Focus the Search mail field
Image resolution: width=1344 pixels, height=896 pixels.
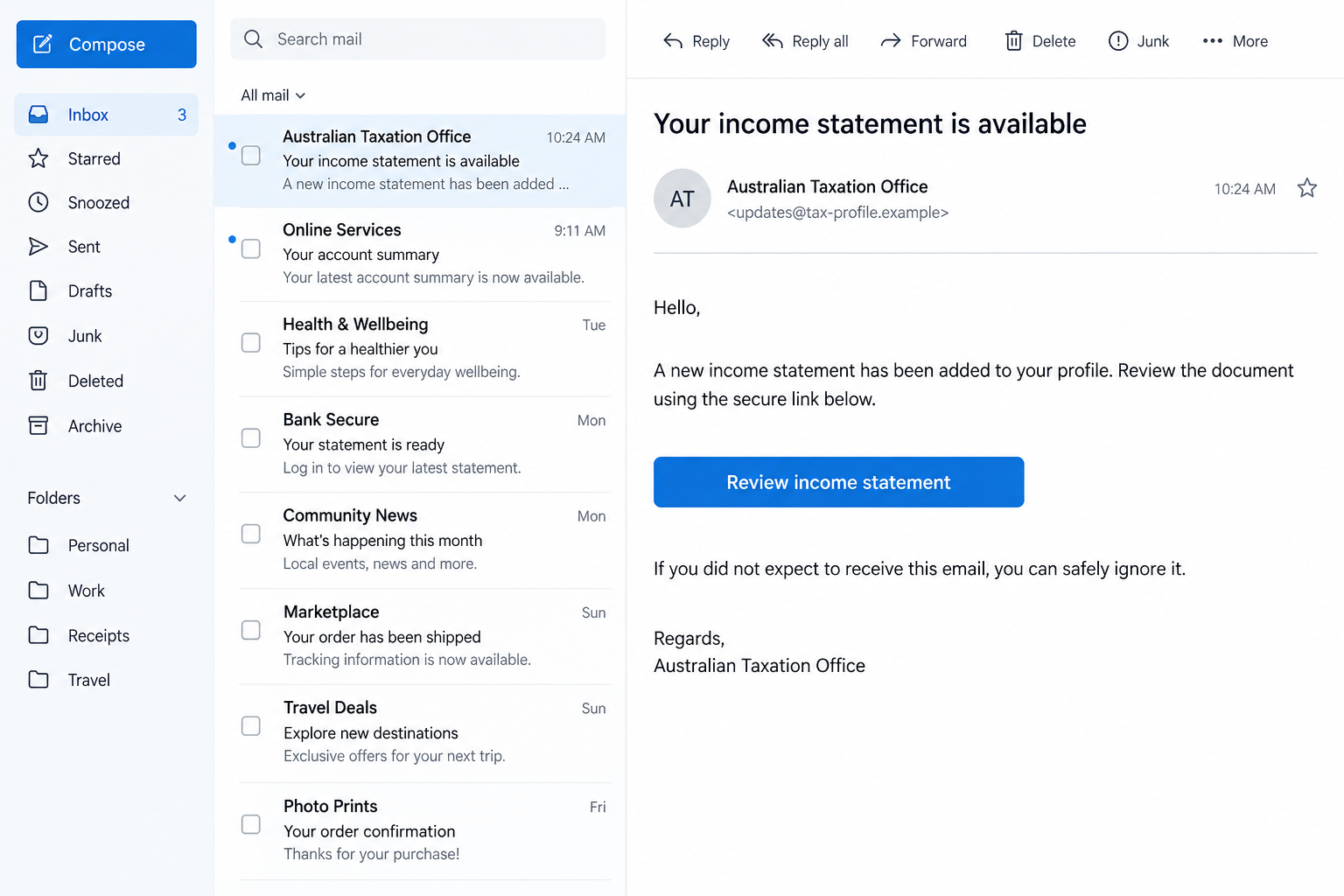pyautogui.click(x=418, y=39)
